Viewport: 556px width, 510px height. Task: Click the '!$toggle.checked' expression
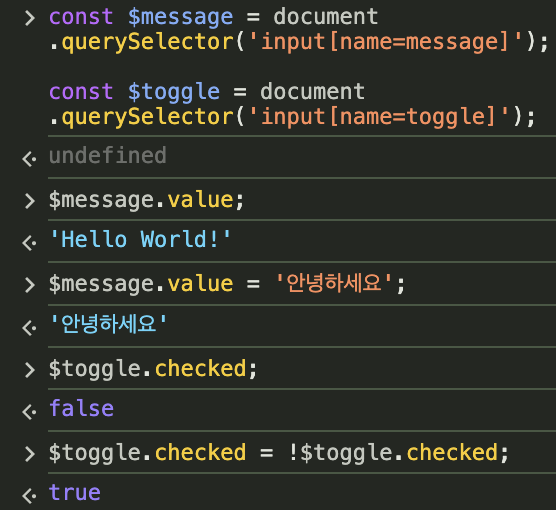pyautogui.click(x=393, y=453)
